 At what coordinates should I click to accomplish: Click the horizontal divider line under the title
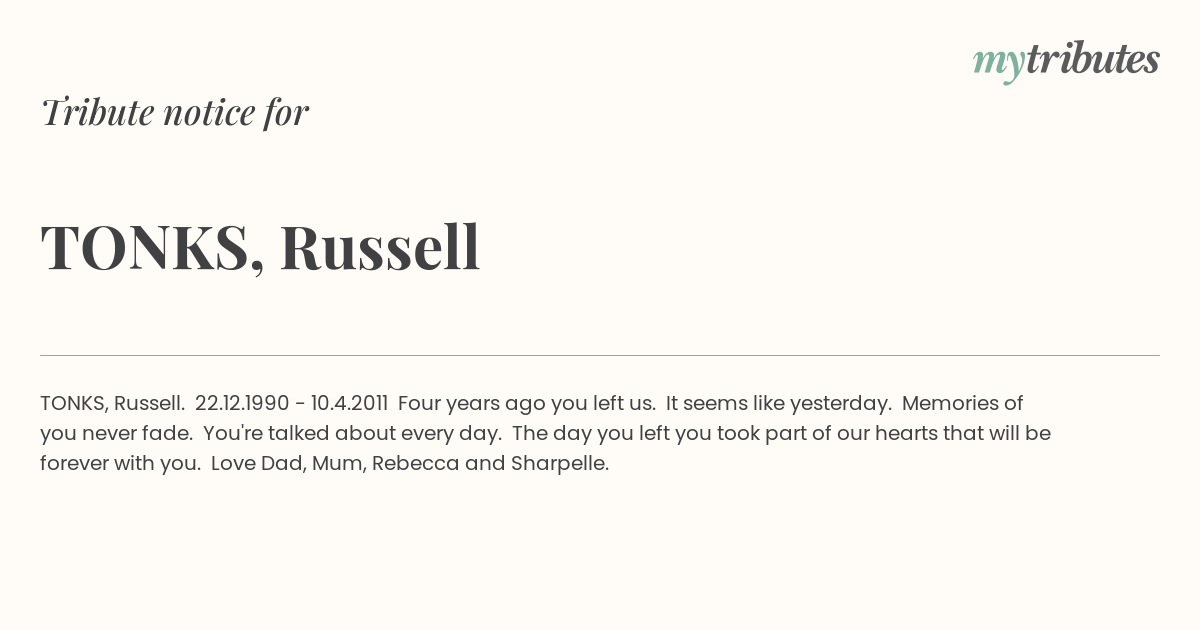[600, 355]
